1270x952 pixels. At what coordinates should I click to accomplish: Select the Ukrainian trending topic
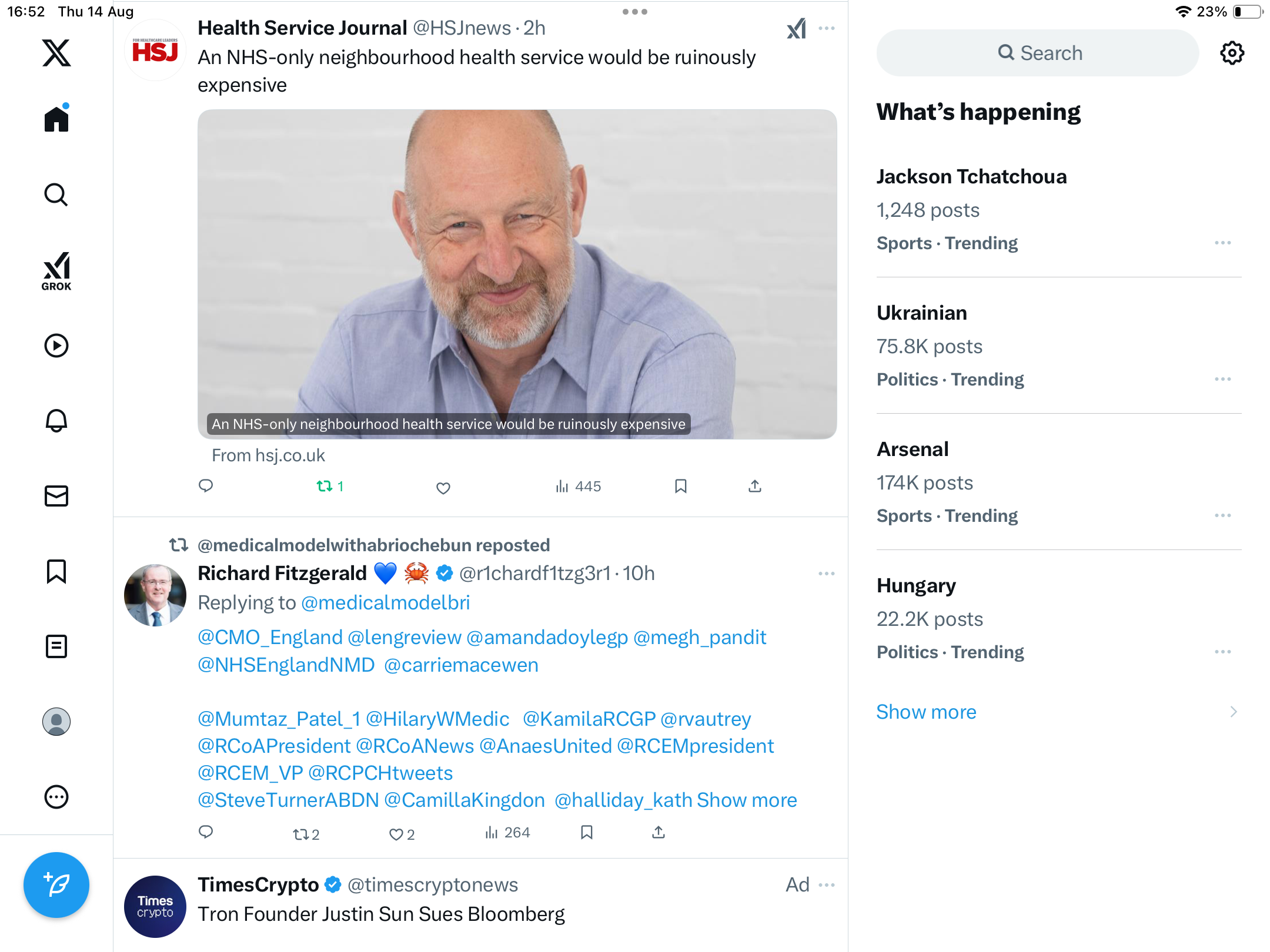click(921, 313)
